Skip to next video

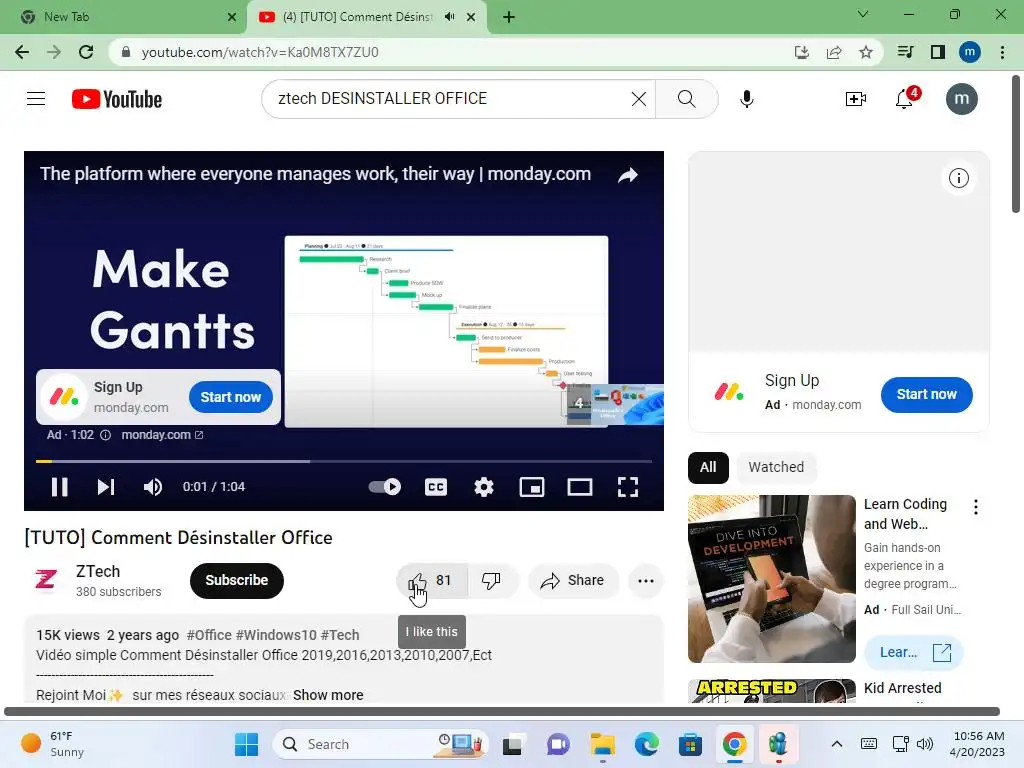pos(106,487)
